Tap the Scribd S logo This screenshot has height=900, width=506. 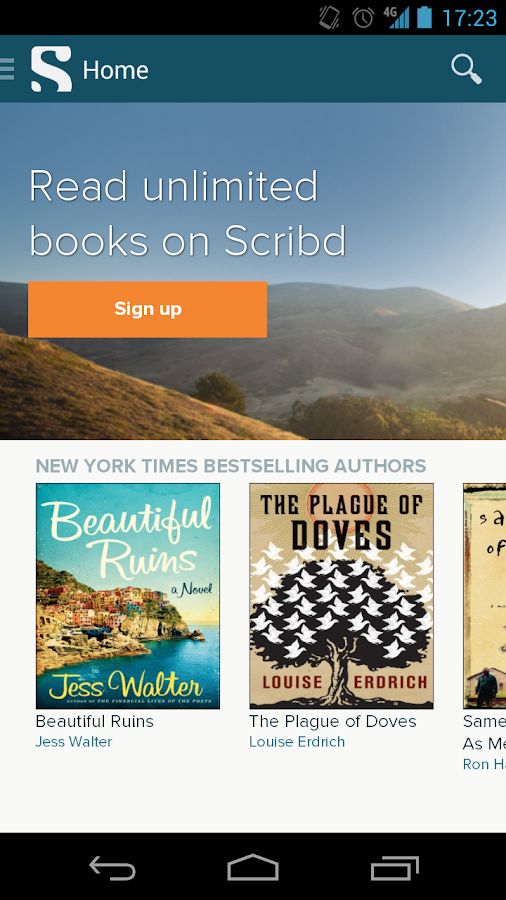(x=52, y=69)
